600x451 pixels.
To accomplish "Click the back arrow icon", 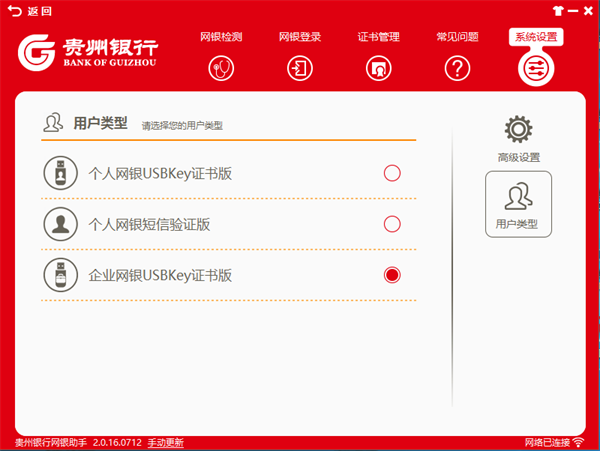I will (x=15, y=11).
